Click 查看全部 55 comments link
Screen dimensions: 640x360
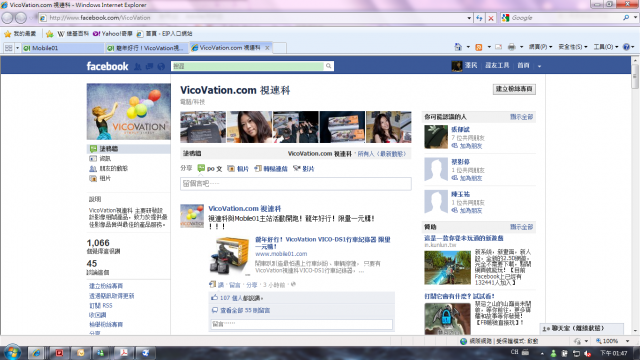point(245,311)
